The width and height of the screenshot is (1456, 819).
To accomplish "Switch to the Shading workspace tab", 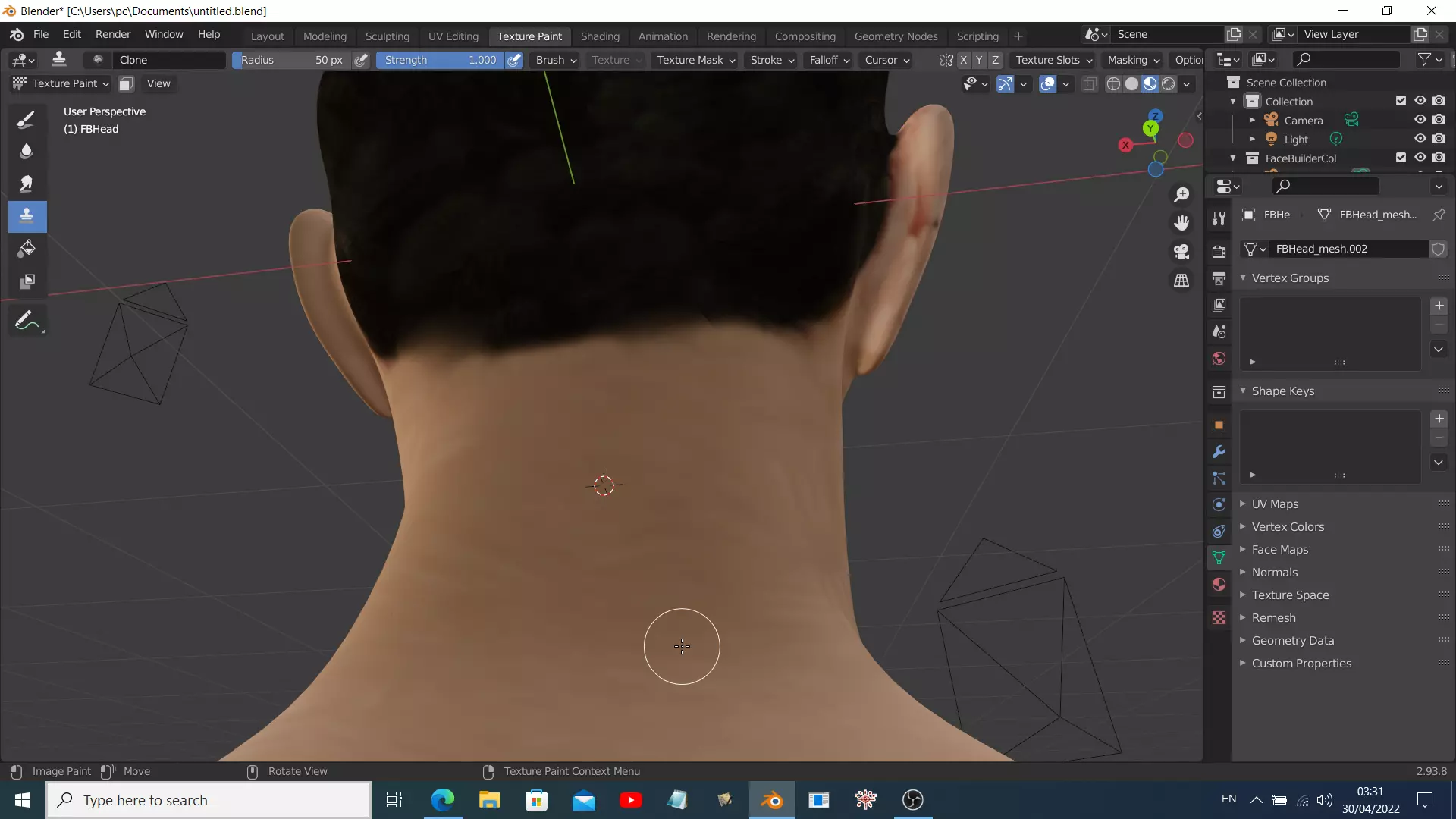I will tap(600, 36).
